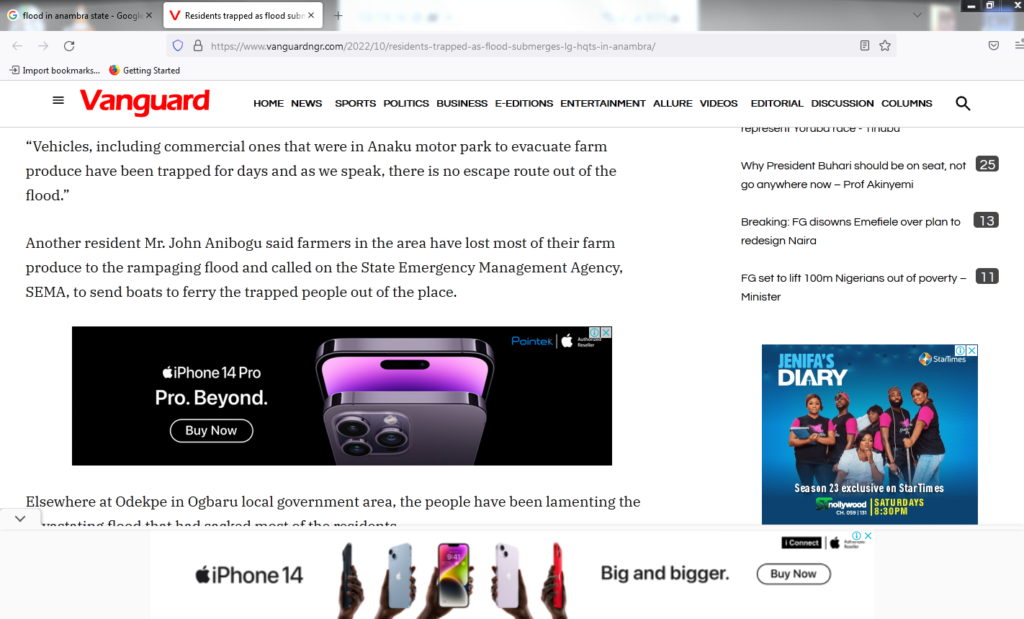1024x619 pixels.
Task: Close the bottom iPhone 14 ad
Action: 868,535
